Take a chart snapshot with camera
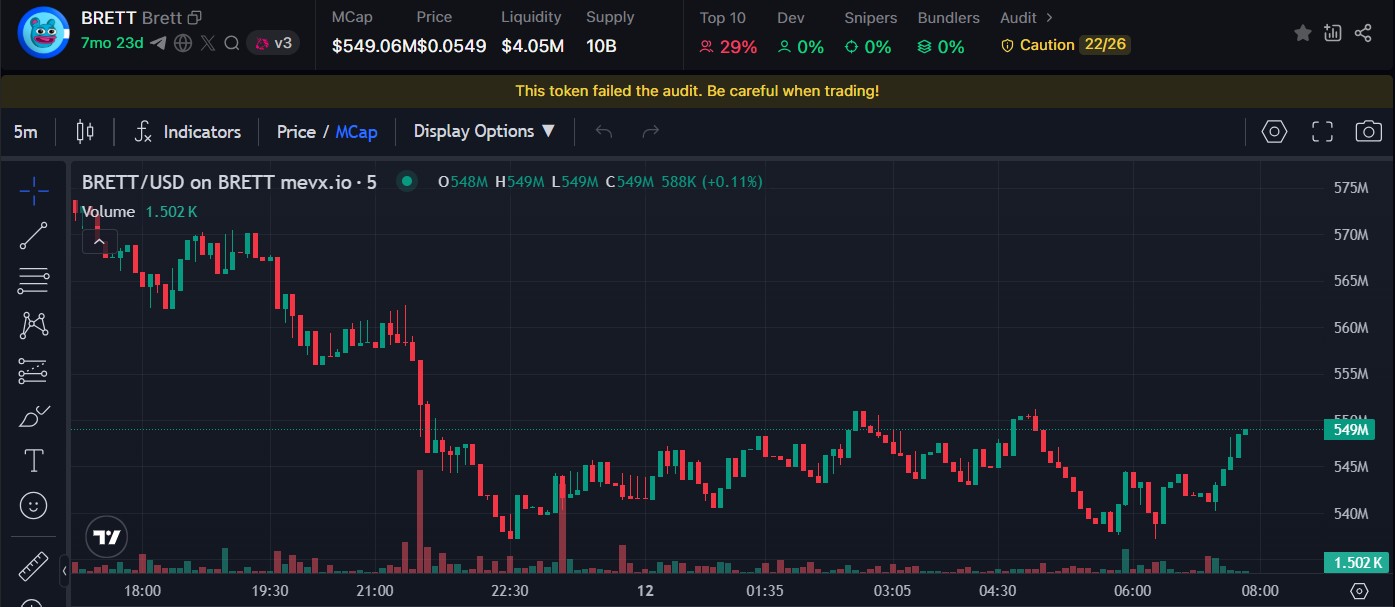The height and width of the screenshot is (607, 1395). point(1368,131)
